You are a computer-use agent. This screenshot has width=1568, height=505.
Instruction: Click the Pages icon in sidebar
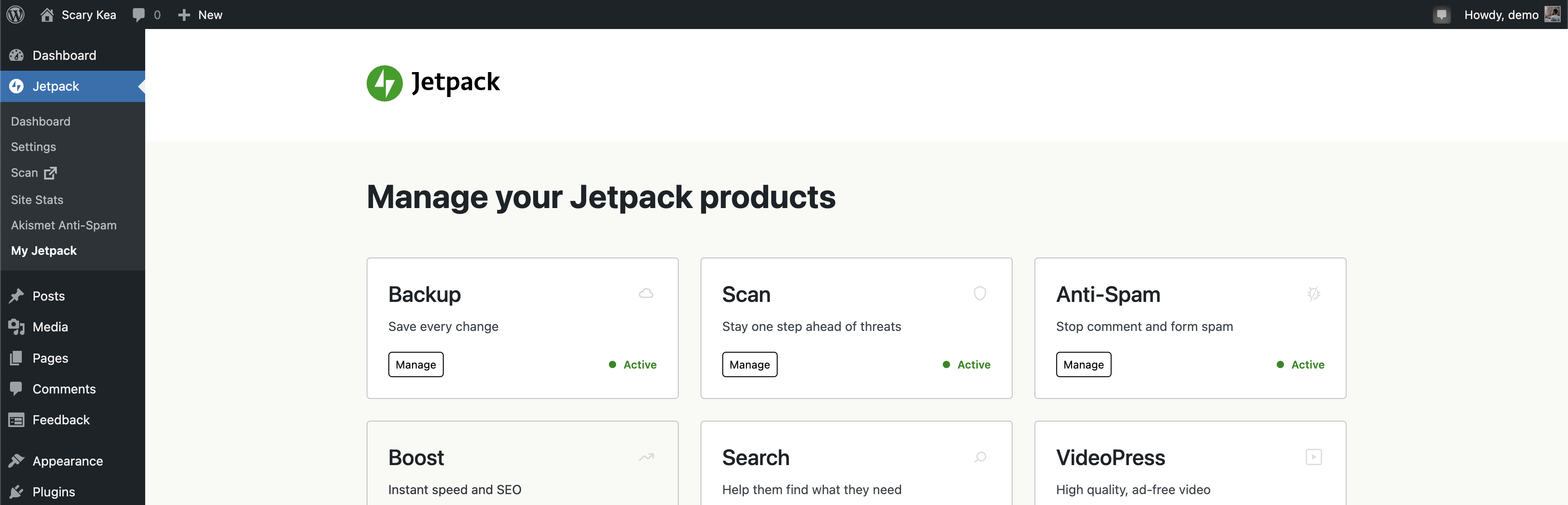(x=16, y=358)
